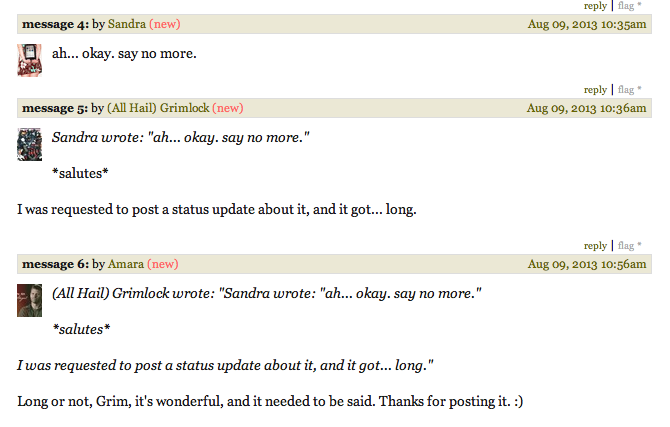Visit the (All Hail) Grimlock profile link
670x427 pixels.
point(158,108)
